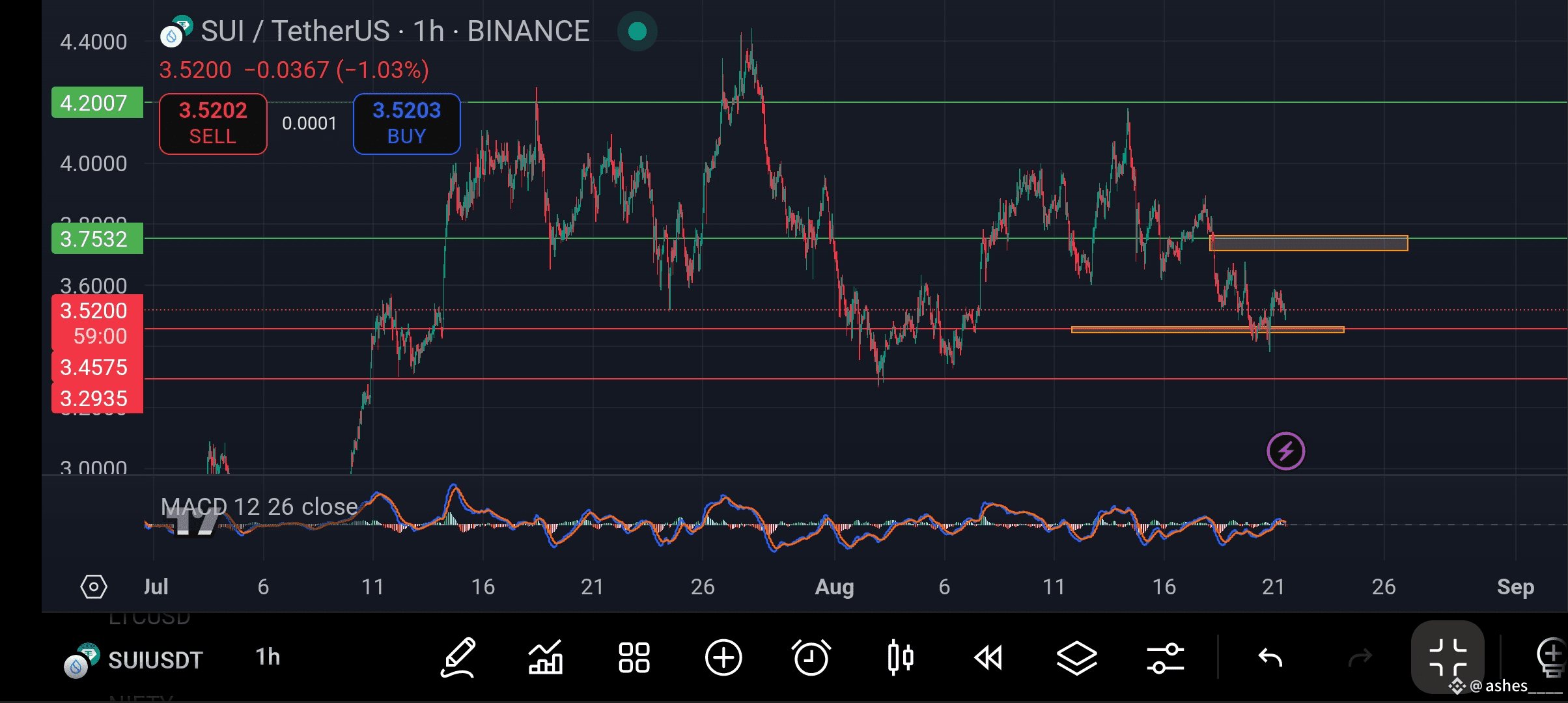Screen dimensions: 1568x703
Task: Select the lower orange rectangle zone
Action: coord(1208,330)
